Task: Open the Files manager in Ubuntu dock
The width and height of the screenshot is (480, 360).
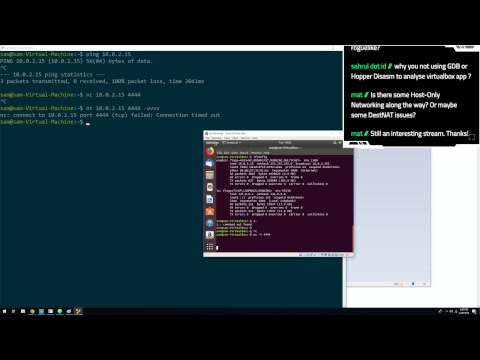Action: pos(210,175)
